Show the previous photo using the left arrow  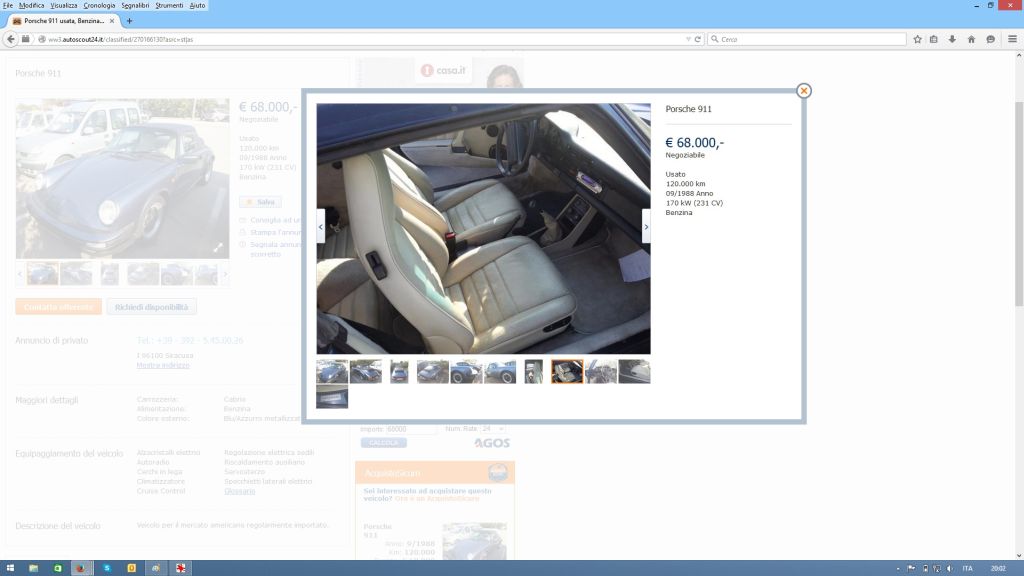point(321,227)
